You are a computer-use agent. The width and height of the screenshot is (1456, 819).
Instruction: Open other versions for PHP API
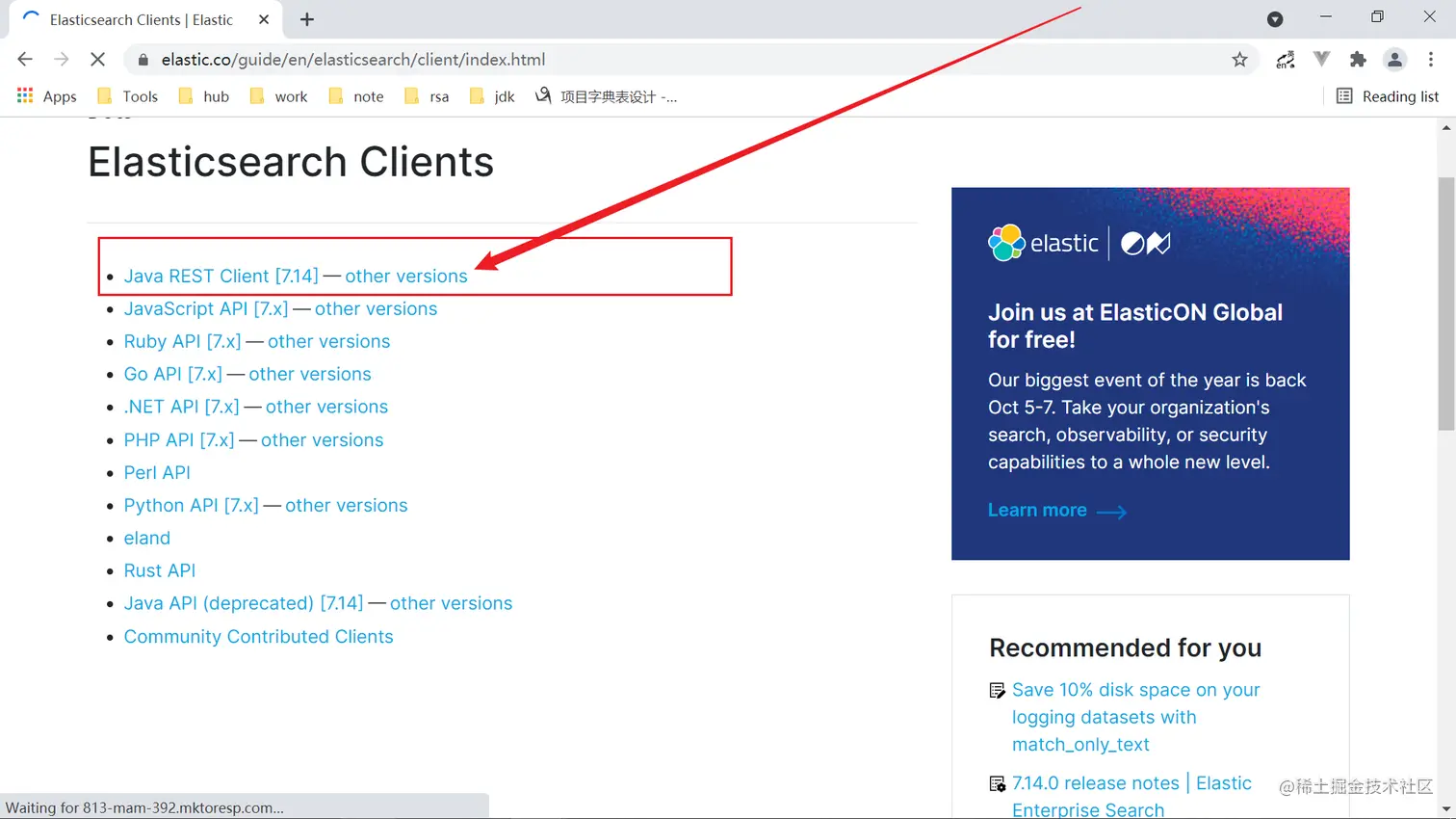coord(322,439)
